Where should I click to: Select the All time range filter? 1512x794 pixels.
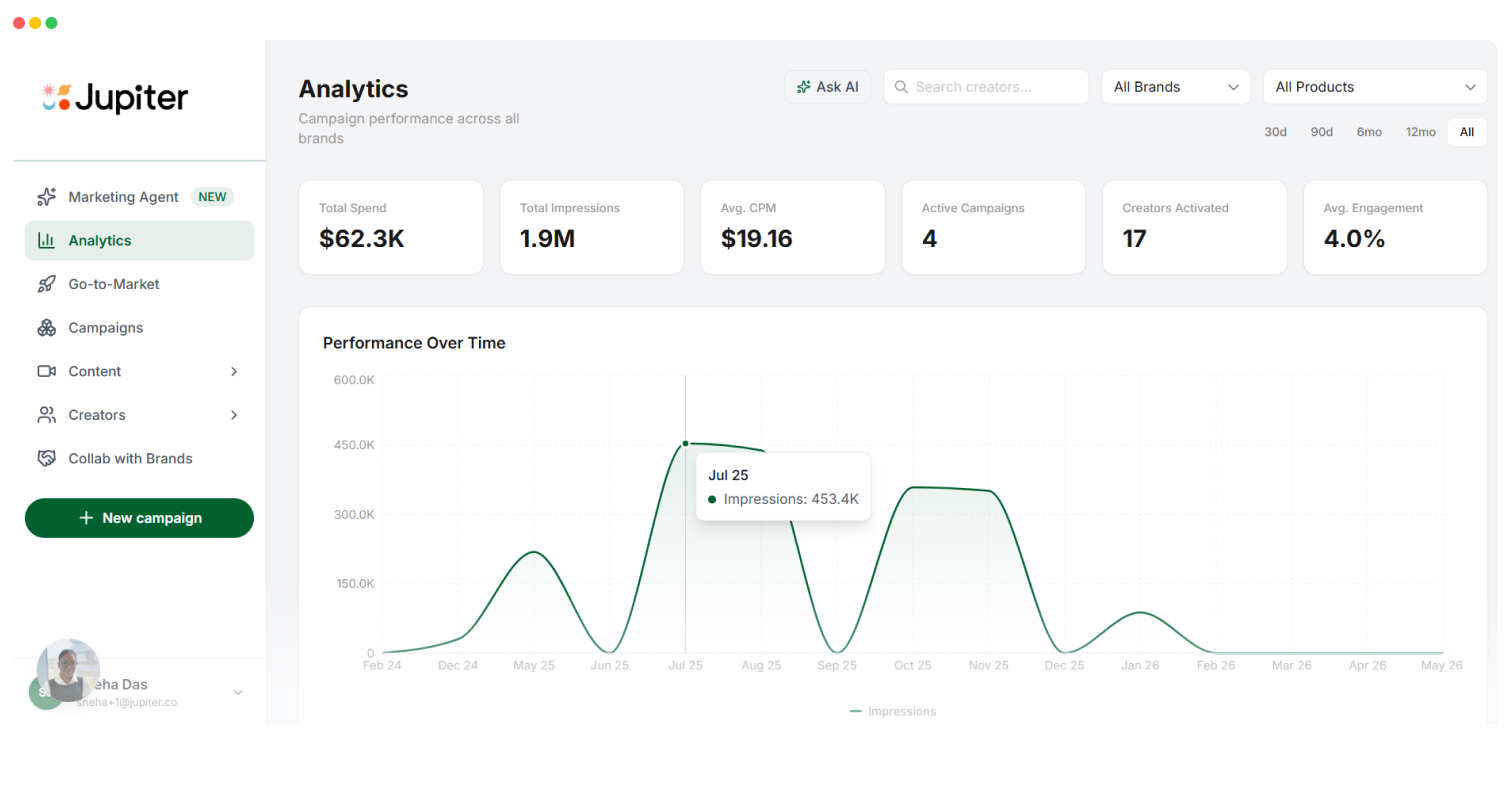click(x=1466, y=131)
